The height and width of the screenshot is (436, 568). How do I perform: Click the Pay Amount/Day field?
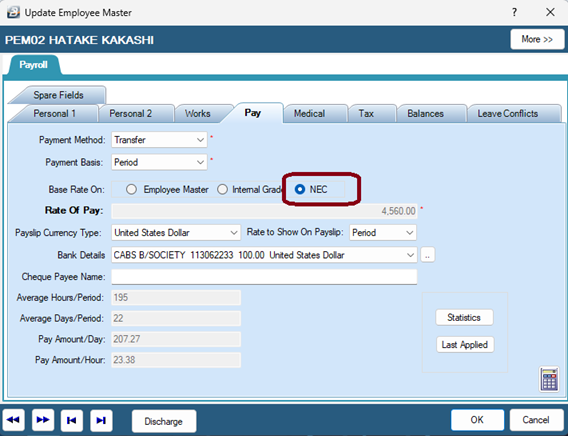(176, 339)
